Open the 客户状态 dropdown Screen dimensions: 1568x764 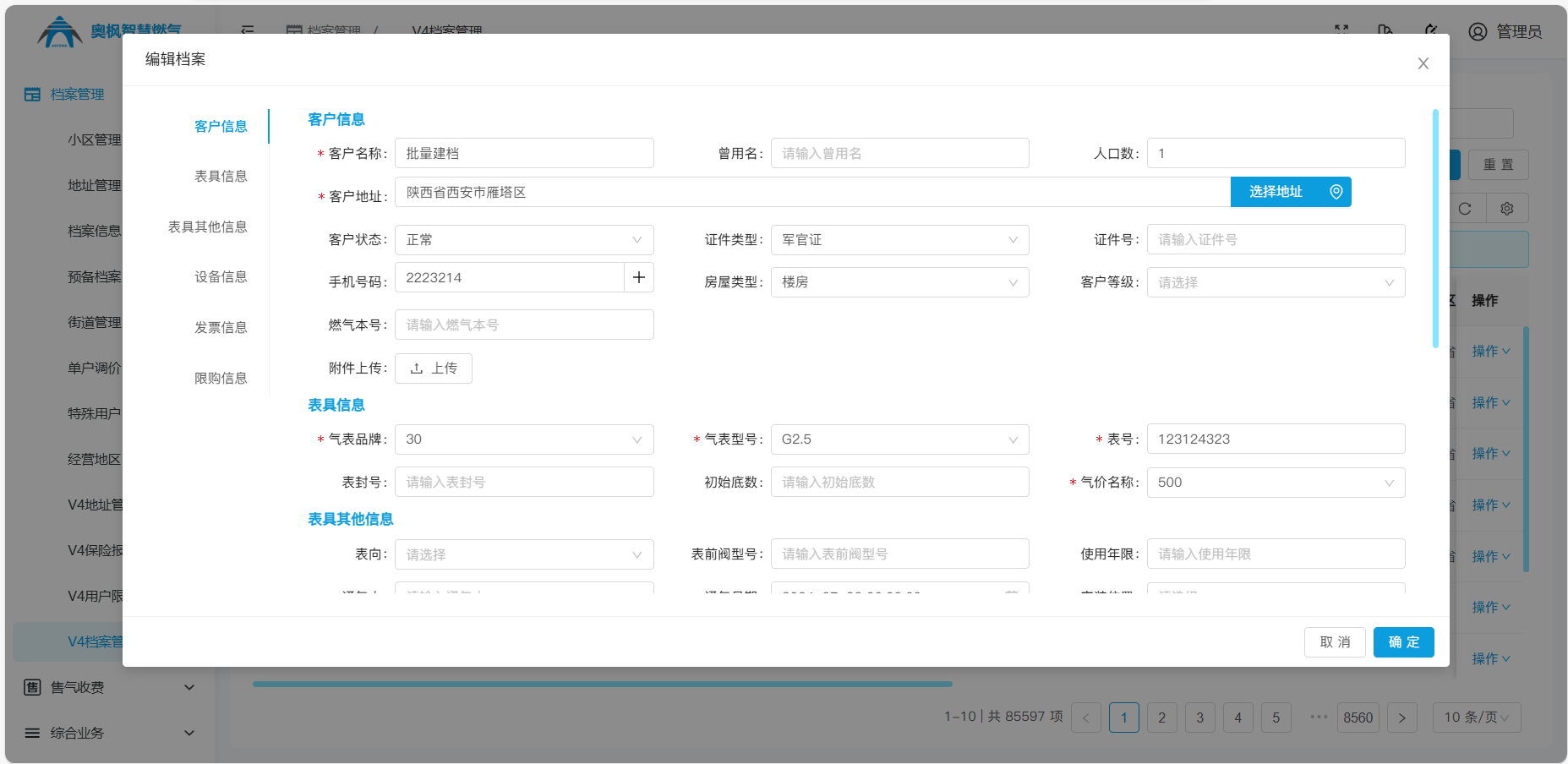(x=524, y=240)
